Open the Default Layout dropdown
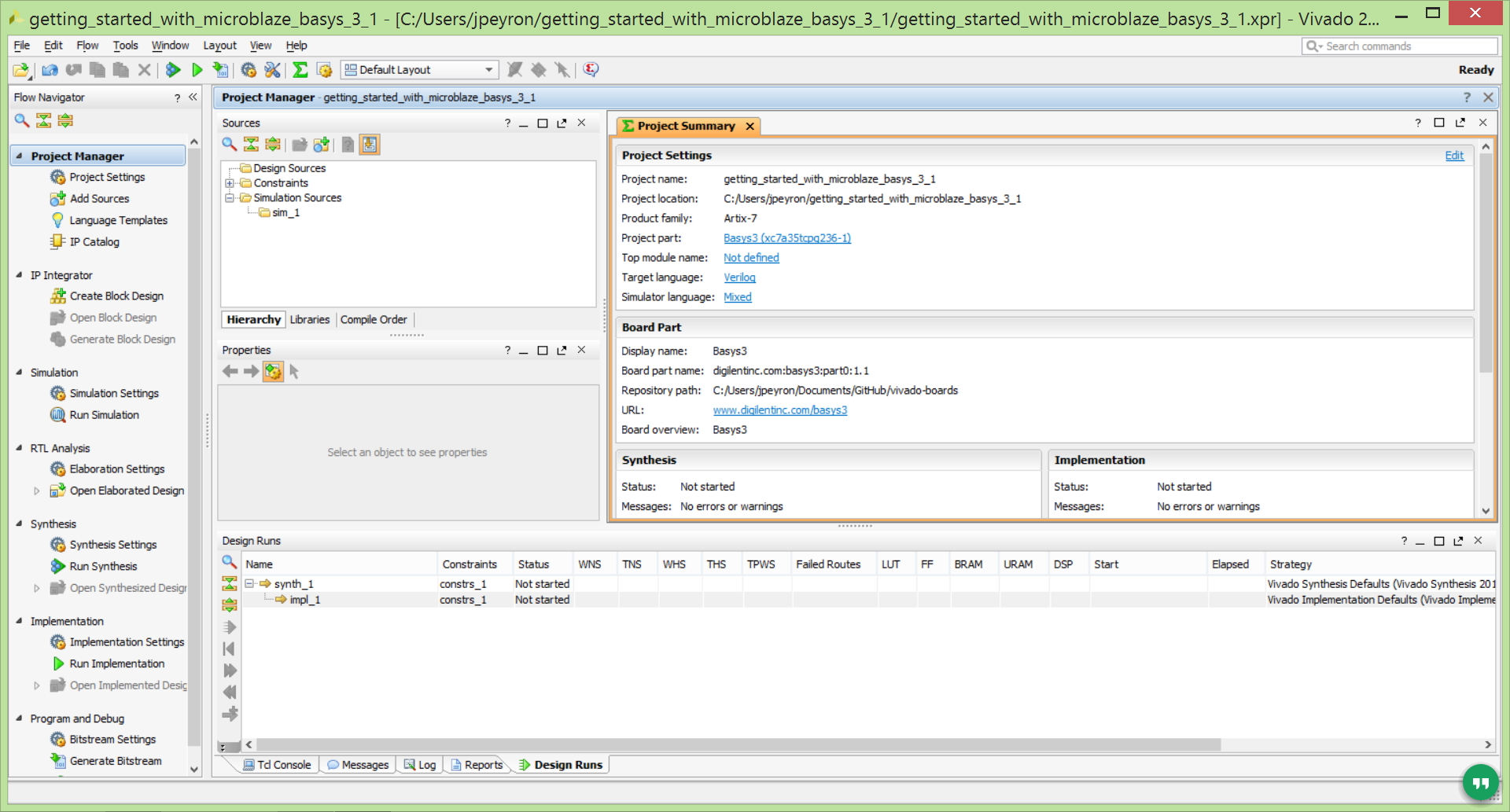Viewport: 1510px width, 812px height. pos(420,70)
